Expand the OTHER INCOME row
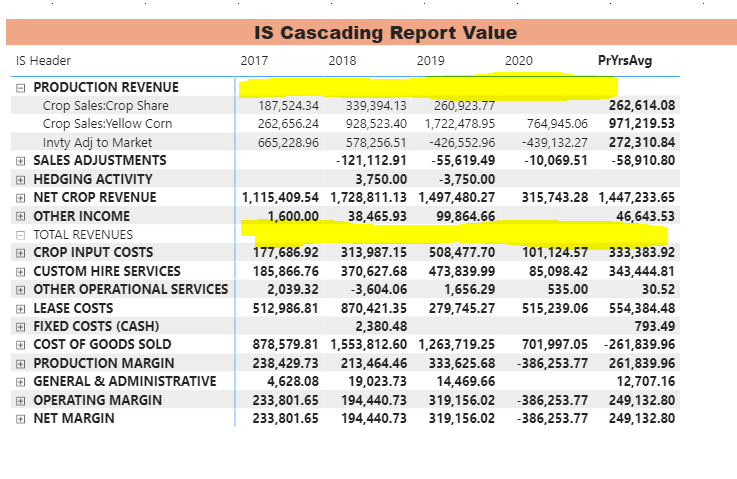Image resolution: width=737 pixels, height=479 pixels. tap(20, 216)
